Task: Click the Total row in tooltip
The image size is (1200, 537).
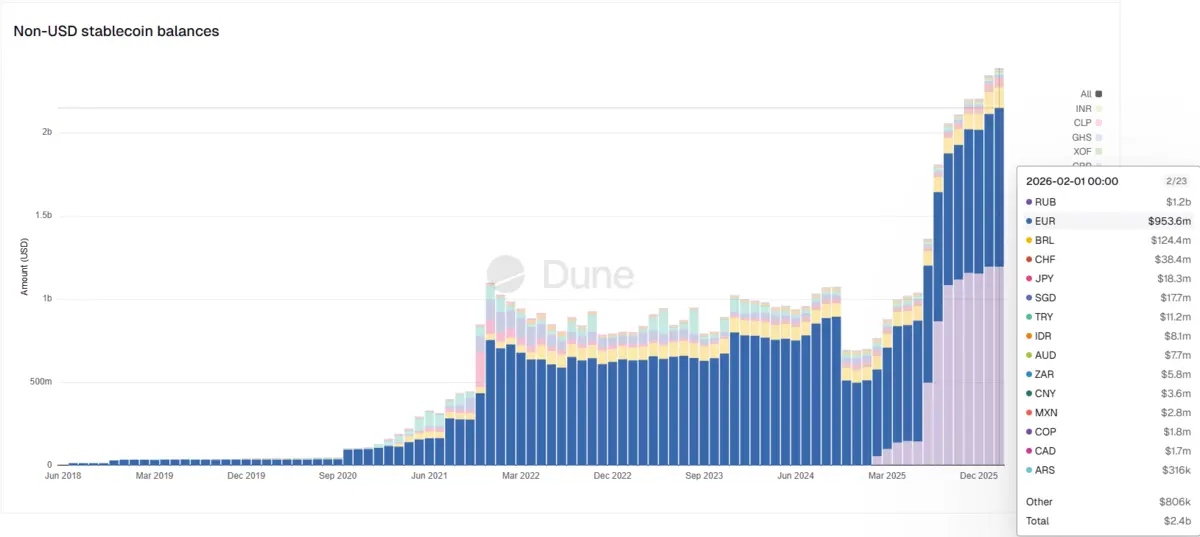Action: (1107, 521)
